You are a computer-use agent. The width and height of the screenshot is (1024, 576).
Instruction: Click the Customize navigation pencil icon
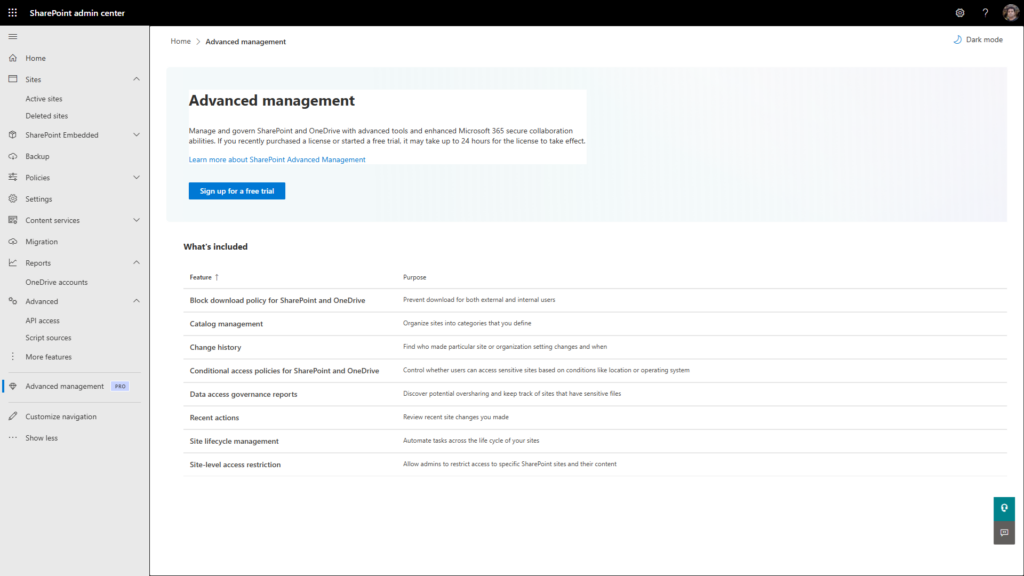pyautogui.click(x=12, y=416)
